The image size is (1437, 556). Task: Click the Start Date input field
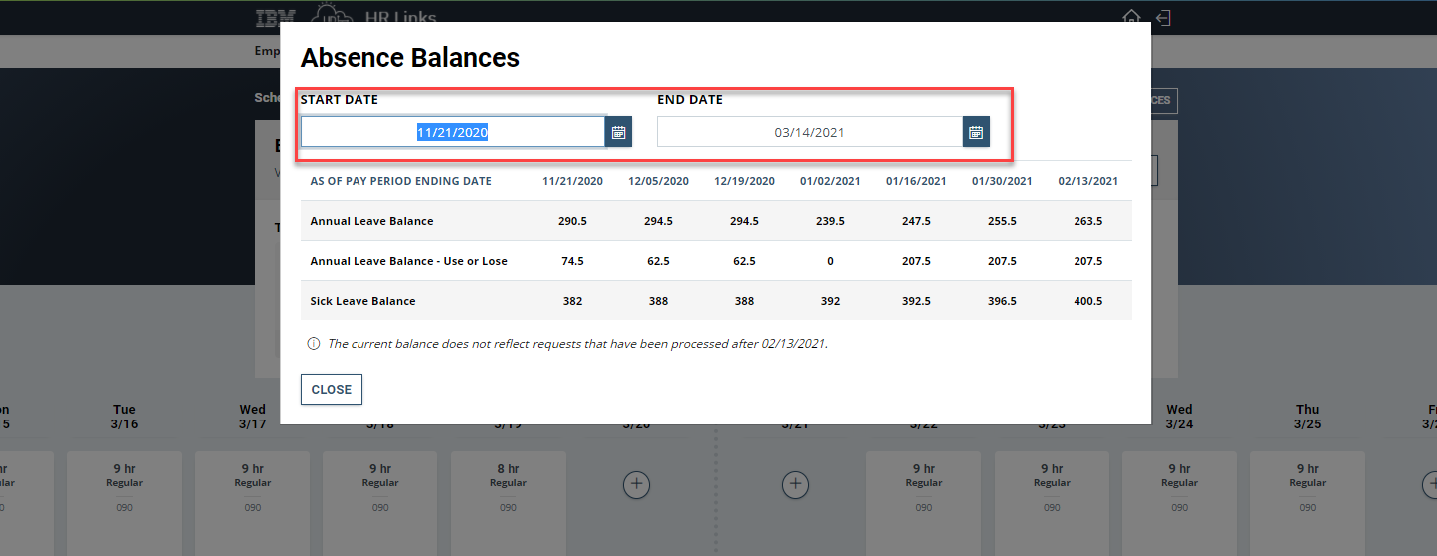pos(453,132)
